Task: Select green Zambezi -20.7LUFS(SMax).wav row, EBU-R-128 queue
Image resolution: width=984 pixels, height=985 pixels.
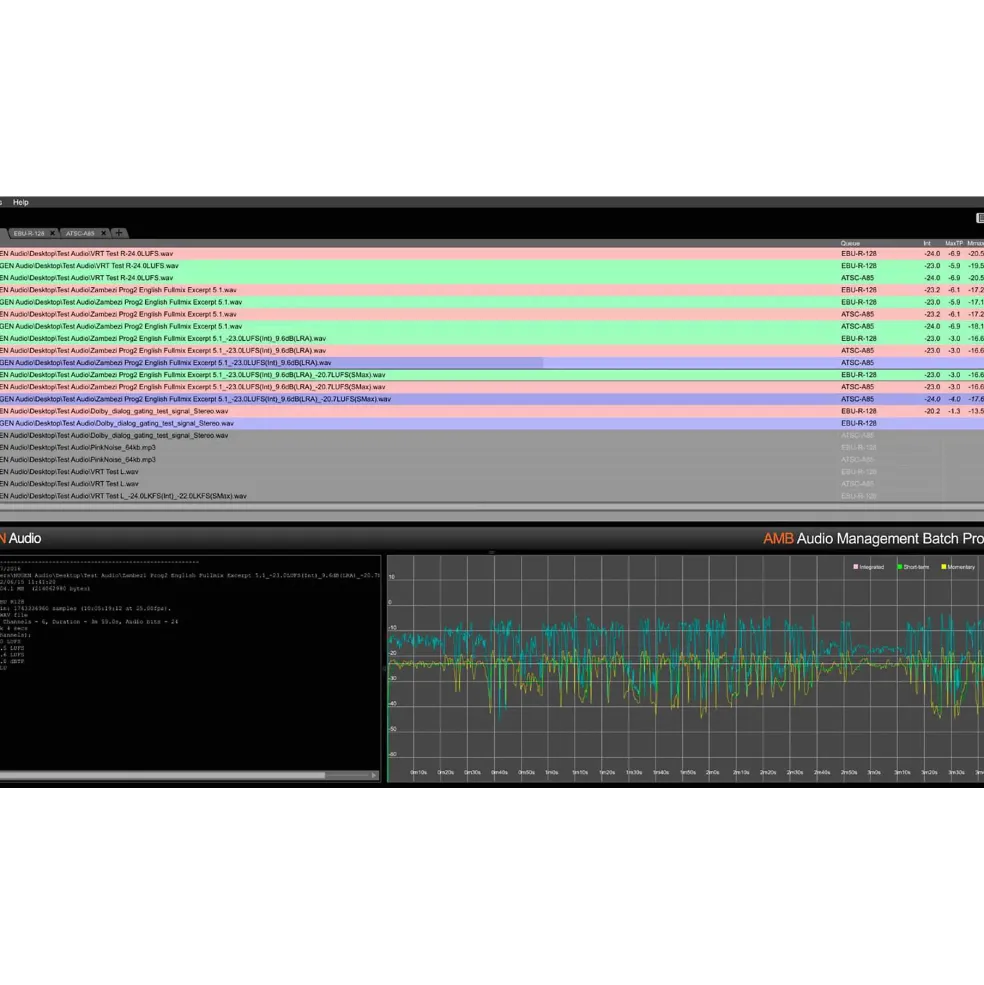Action: pyautogui.click(x=492, y=375)
